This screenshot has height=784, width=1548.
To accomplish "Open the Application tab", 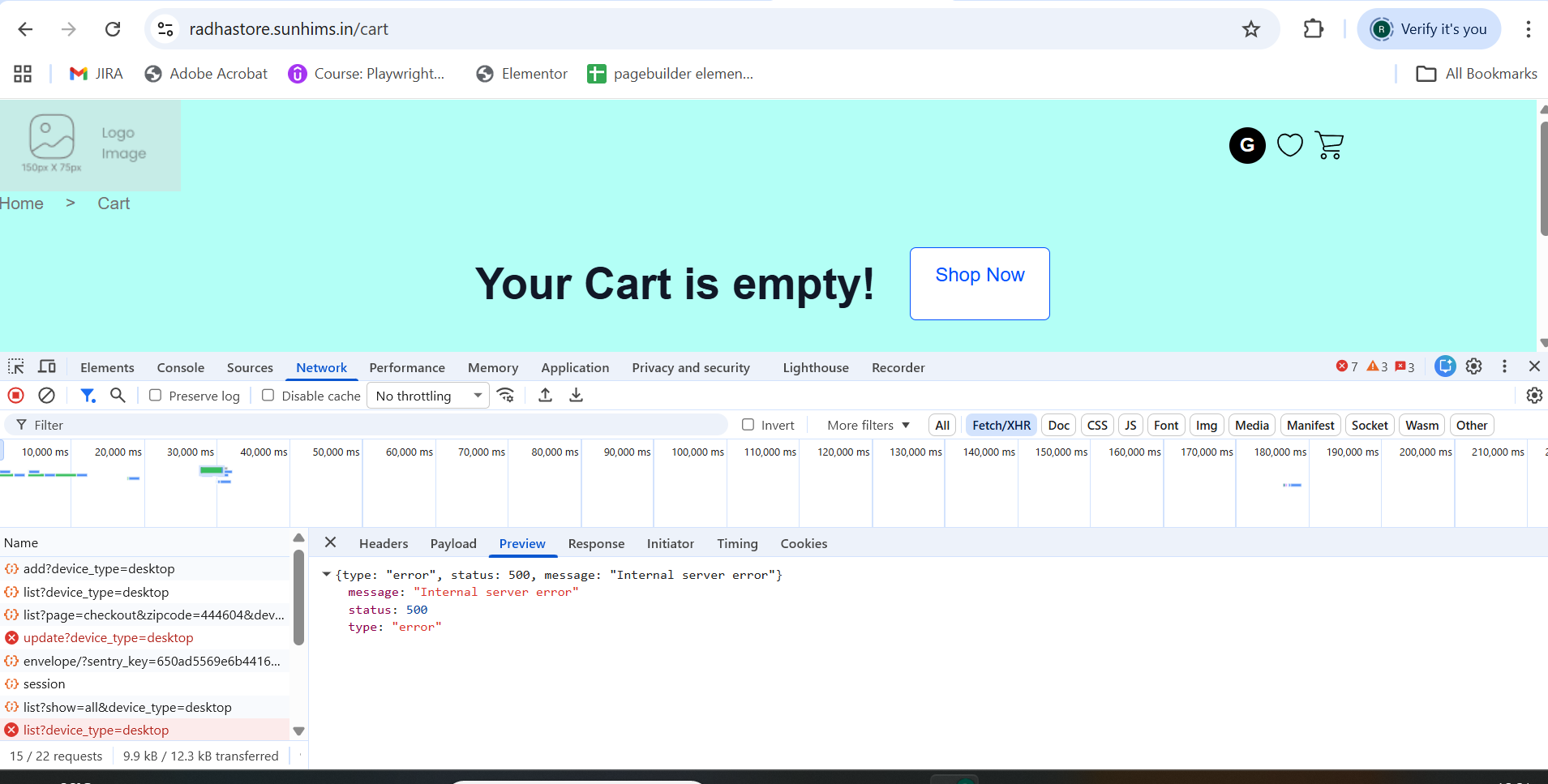I will 575,367.
